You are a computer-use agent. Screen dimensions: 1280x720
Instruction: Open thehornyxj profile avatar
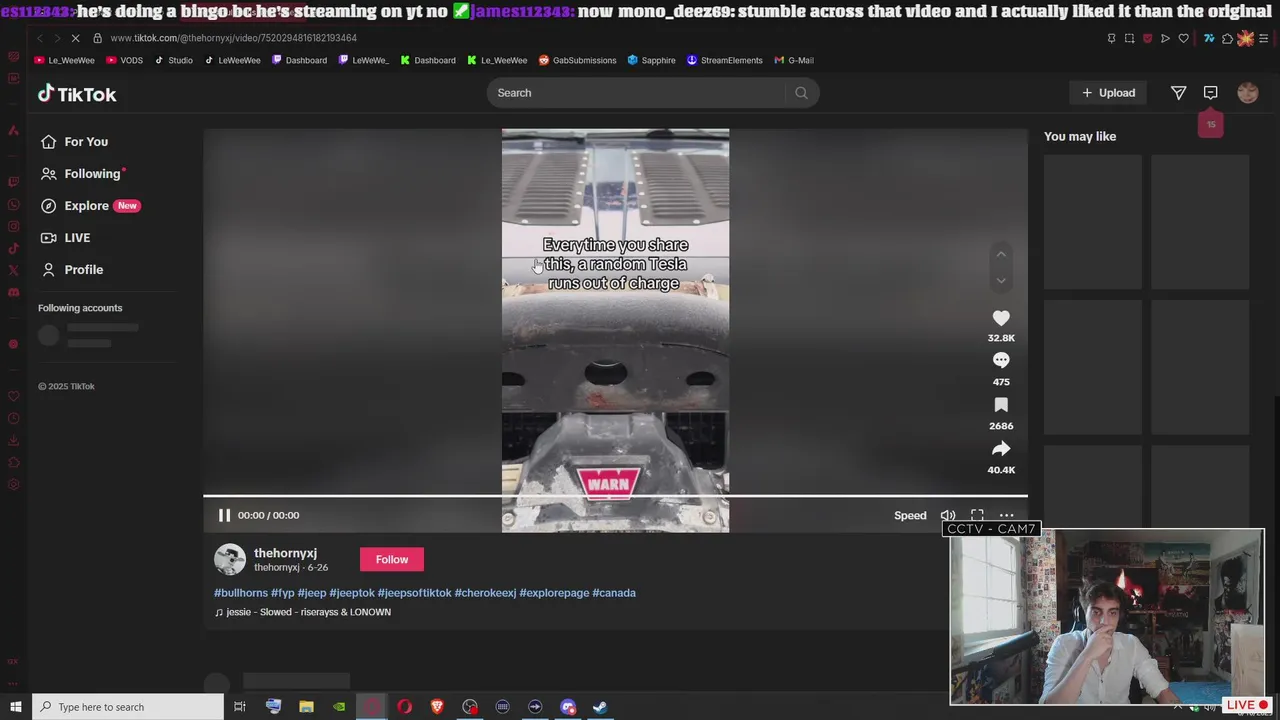[x=230, y=560]
